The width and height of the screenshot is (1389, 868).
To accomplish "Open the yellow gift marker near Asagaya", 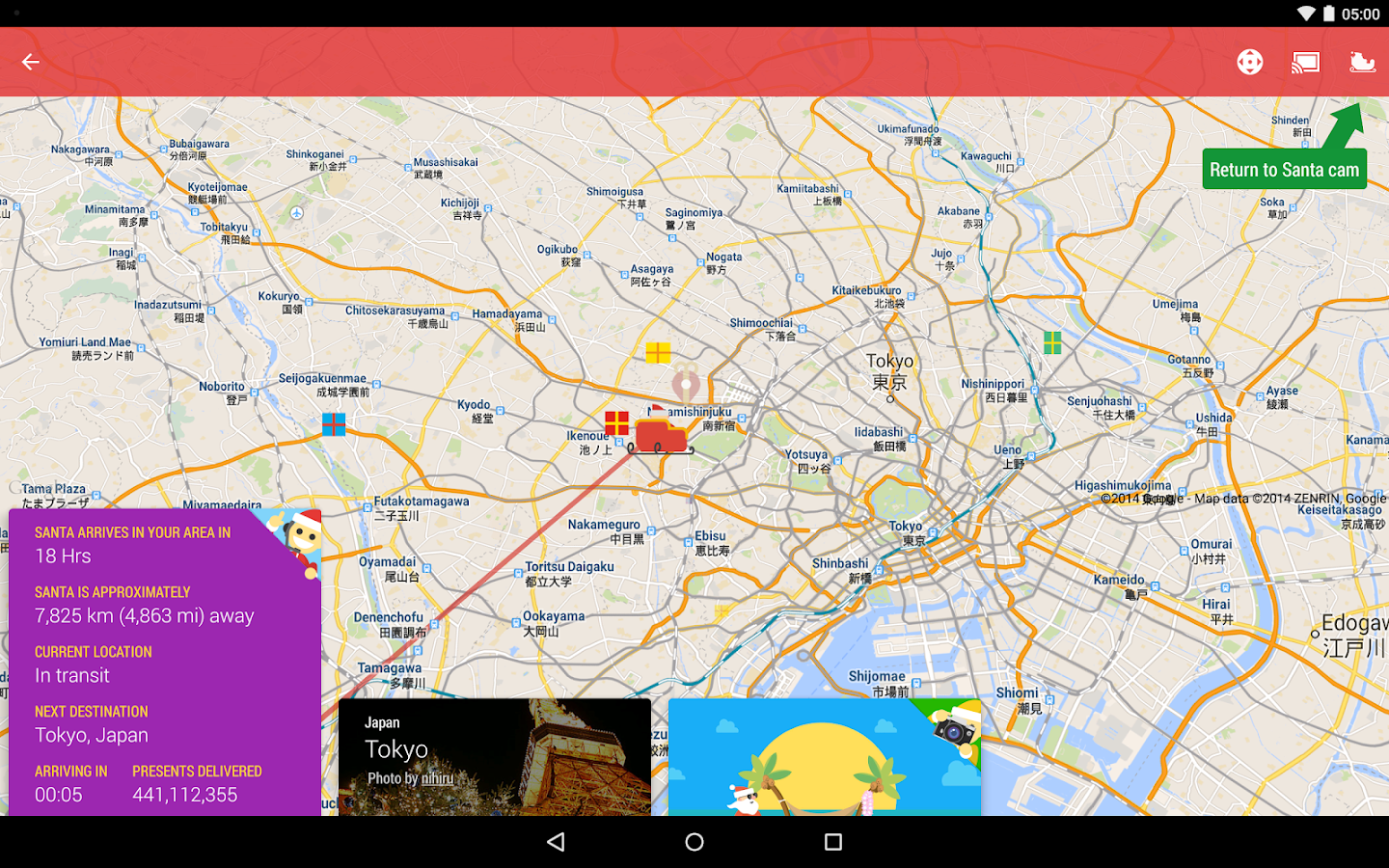I will point(659,353).
